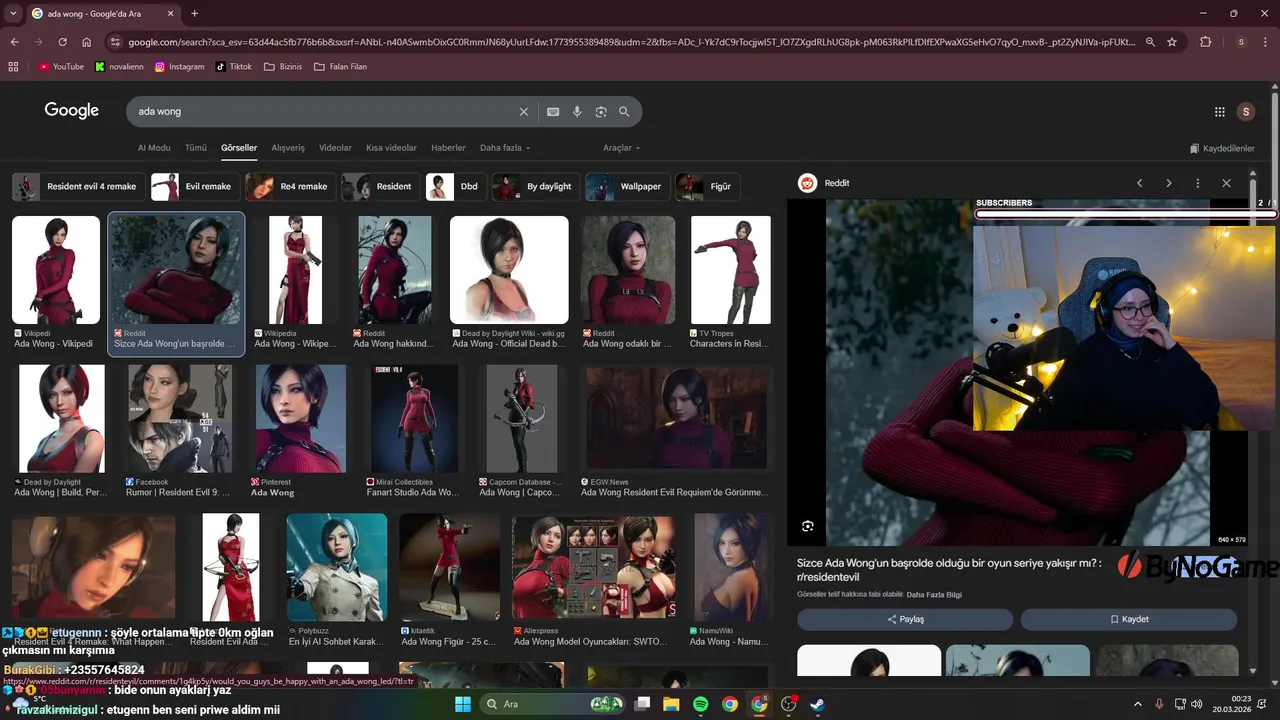
Task: Go to previous image in preview panel
Action: tap(1139, 183)
